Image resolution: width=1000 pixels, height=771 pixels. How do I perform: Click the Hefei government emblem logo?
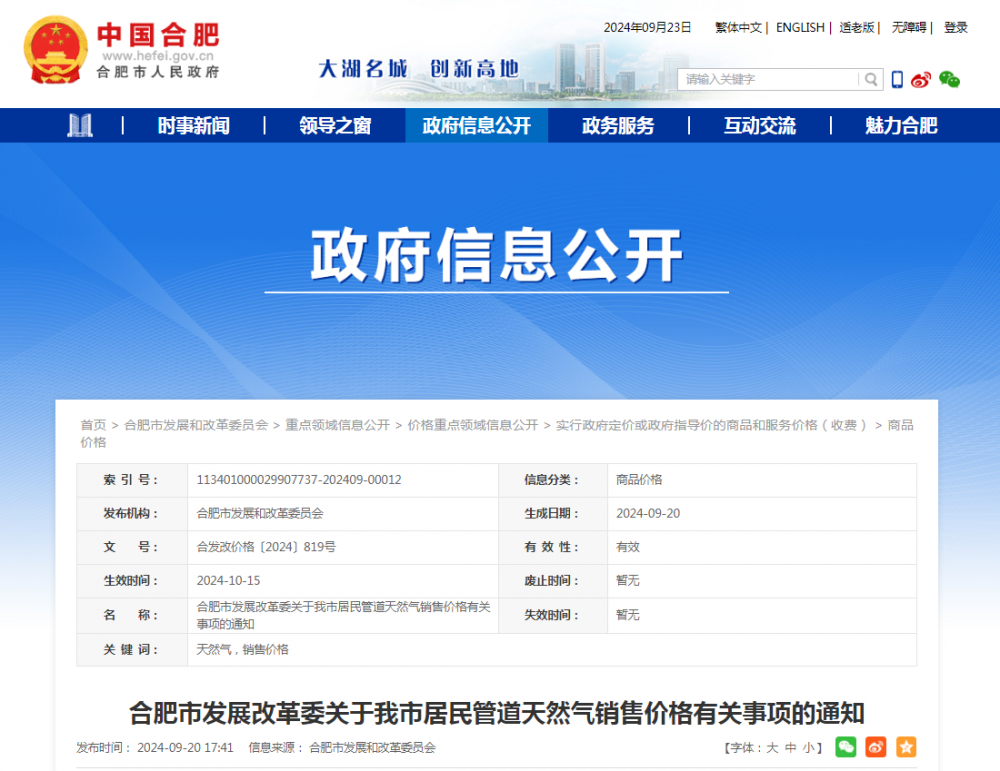coord(56,50)
